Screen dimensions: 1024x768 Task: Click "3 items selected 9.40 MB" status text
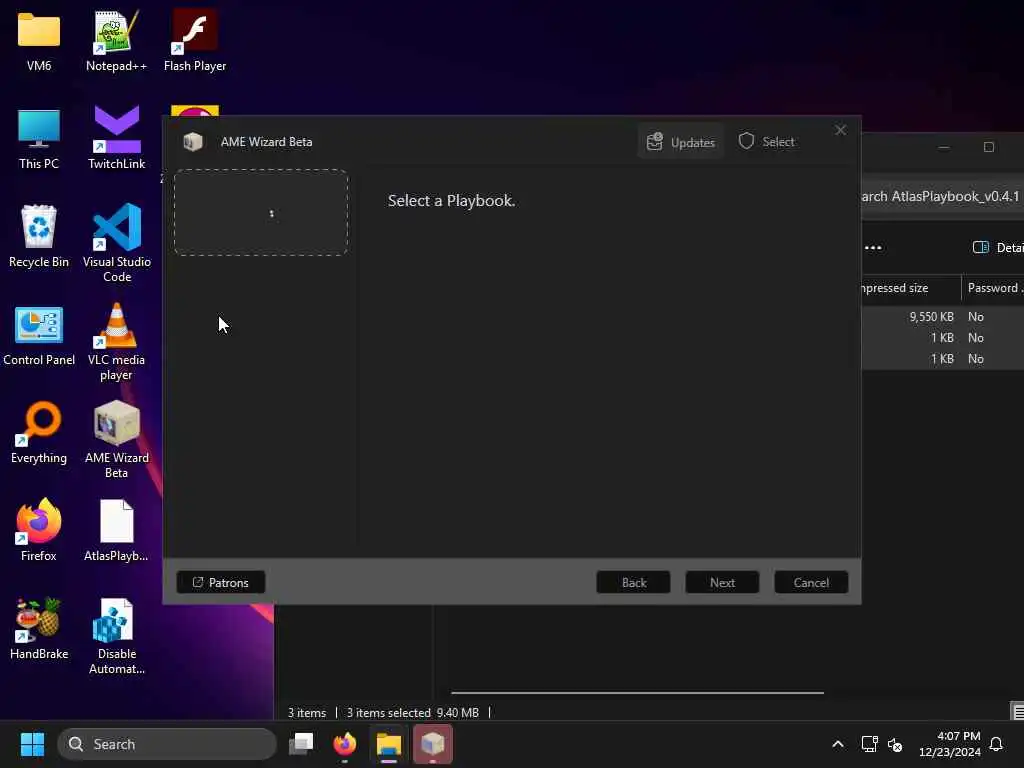point(413,712)
